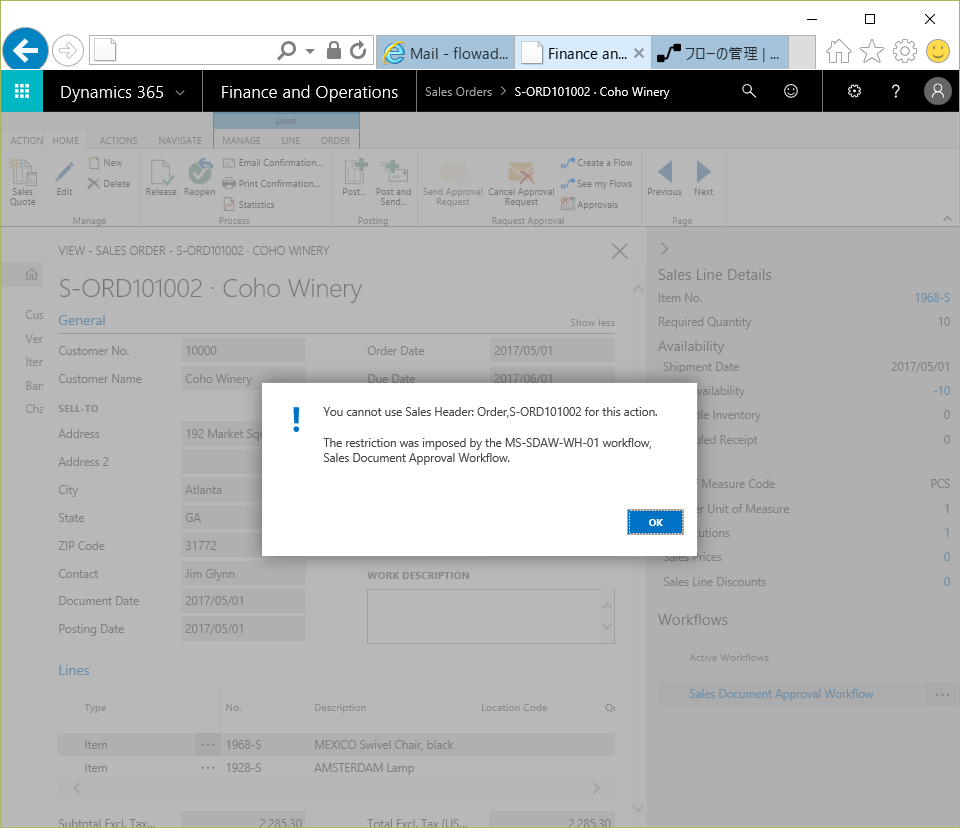Click the smiley feedback icon in browser

pyautogui.click(x=937, y=51)
